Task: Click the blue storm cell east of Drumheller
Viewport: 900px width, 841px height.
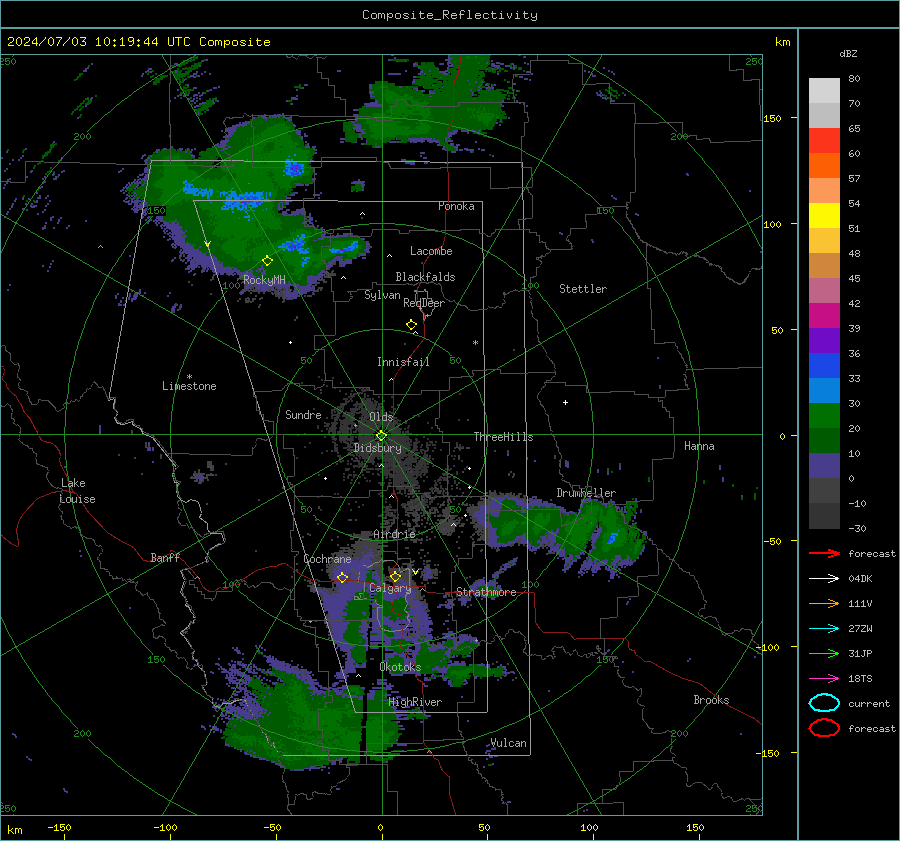Action: point(612,538)
